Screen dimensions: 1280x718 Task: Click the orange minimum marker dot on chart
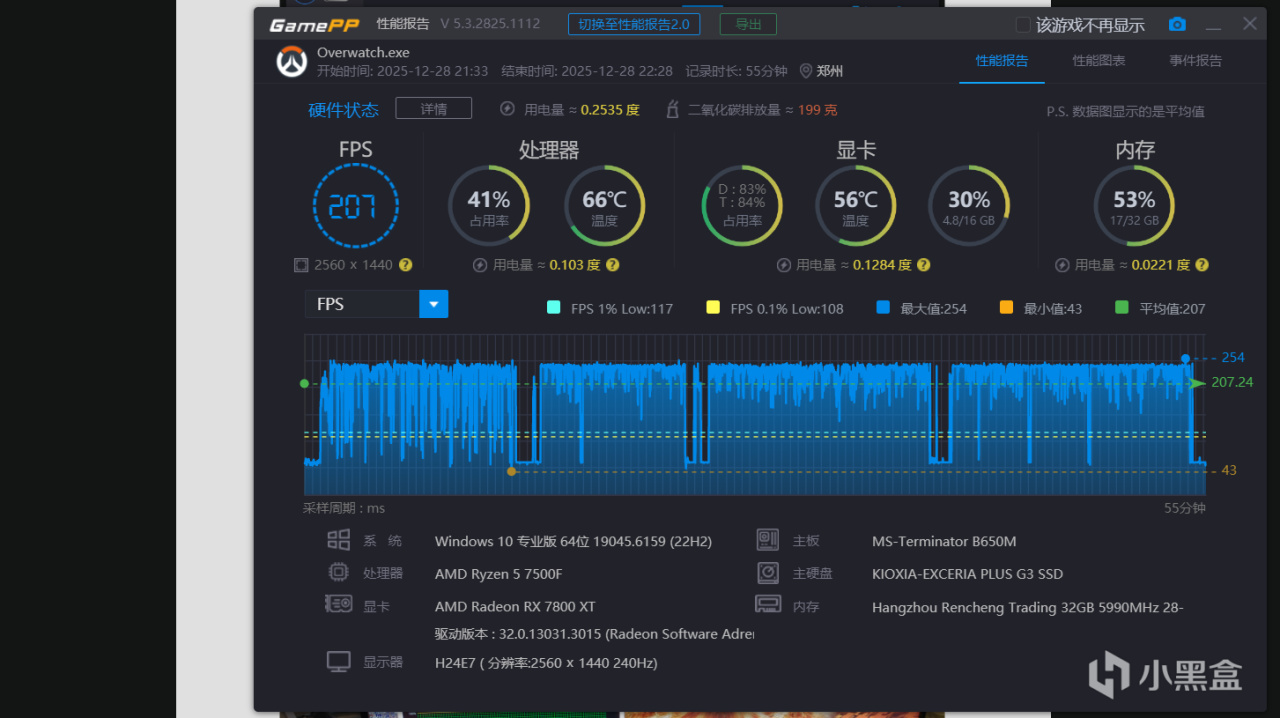512,471
